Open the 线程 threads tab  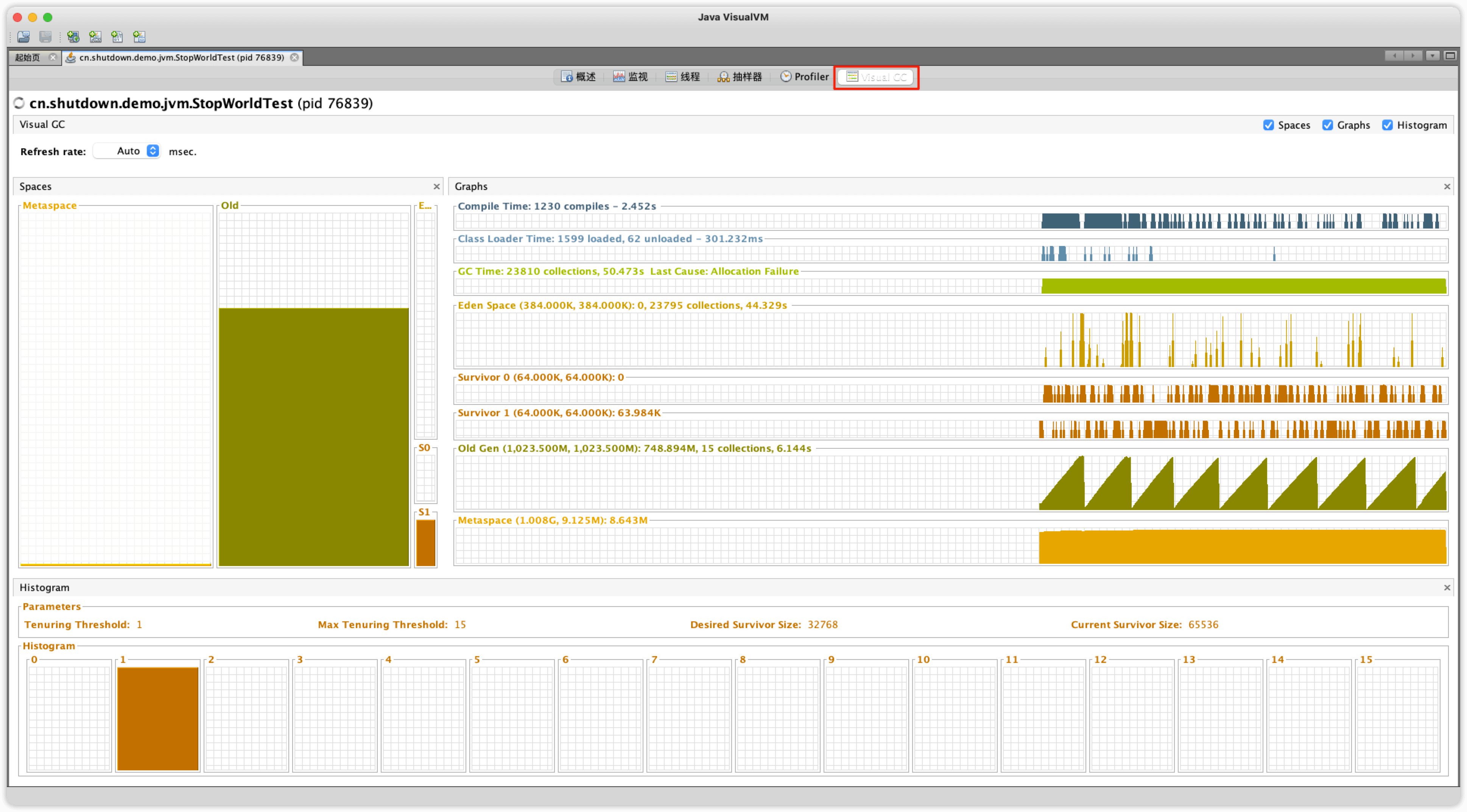coord(683,77)
